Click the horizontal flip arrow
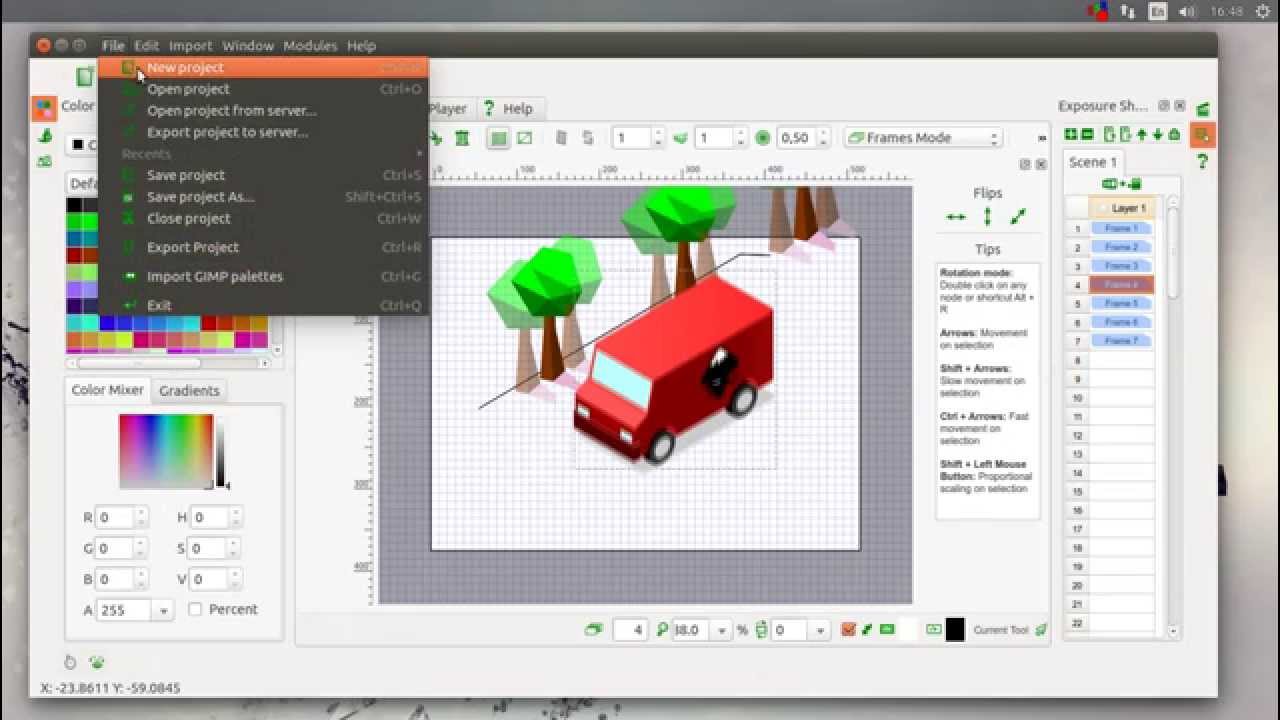 (956, 217)
